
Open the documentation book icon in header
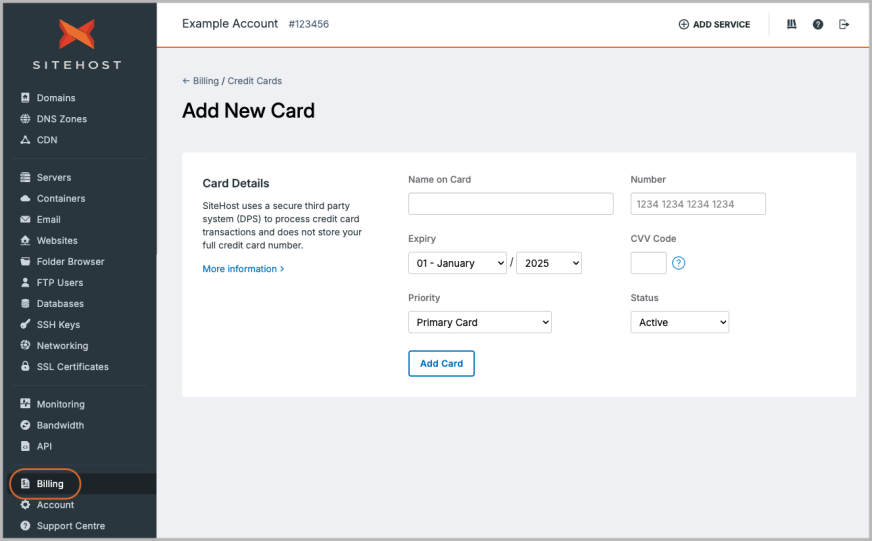tap(792, 24)
